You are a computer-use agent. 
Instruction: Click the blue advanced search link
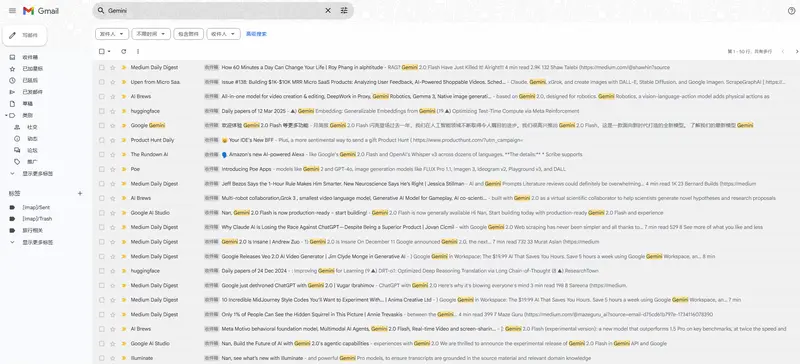tap(256, 34)
